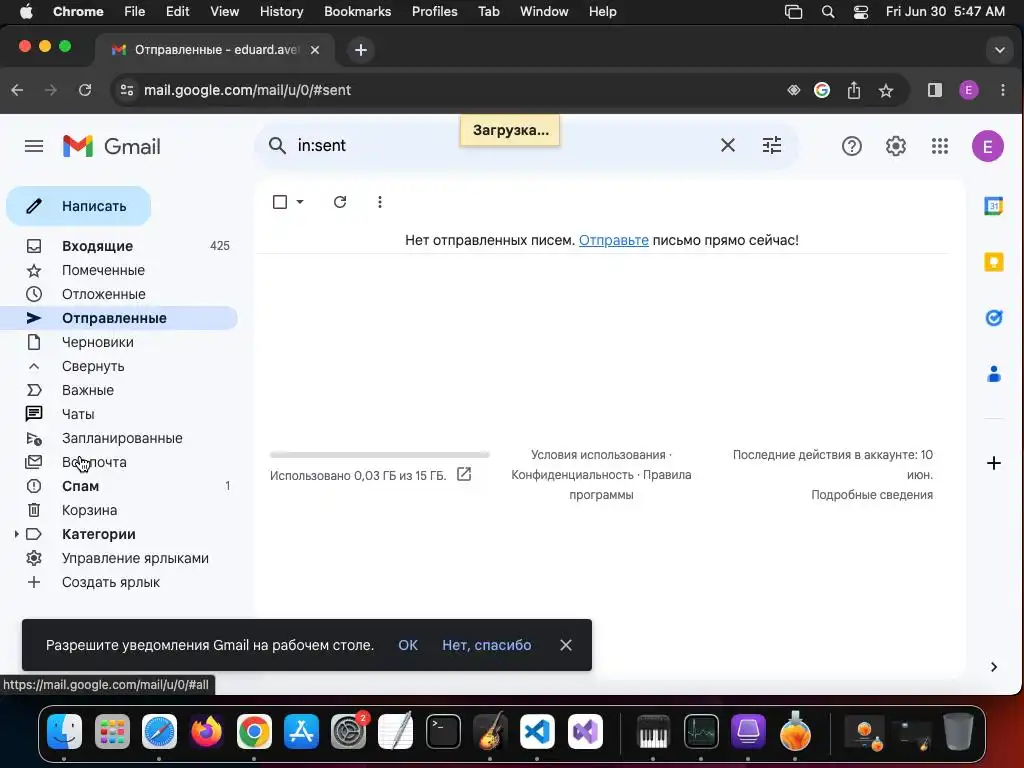
Task: Open Google Tasks side panel
Action: [993, 318]
